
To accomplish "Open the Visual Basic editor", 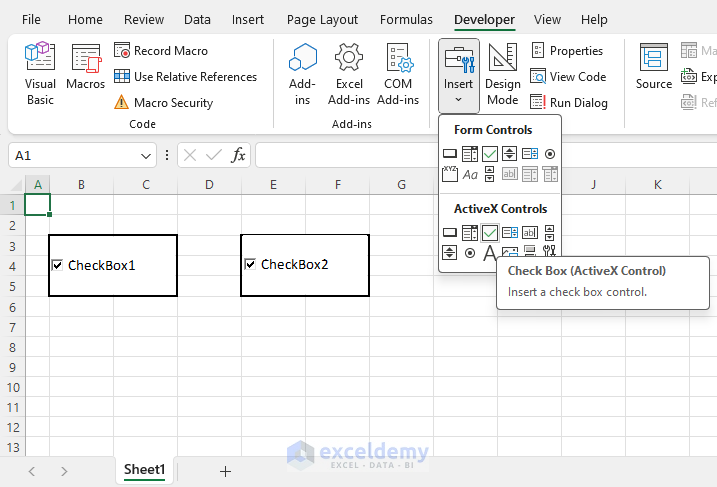I will click(x=40, y=73).
